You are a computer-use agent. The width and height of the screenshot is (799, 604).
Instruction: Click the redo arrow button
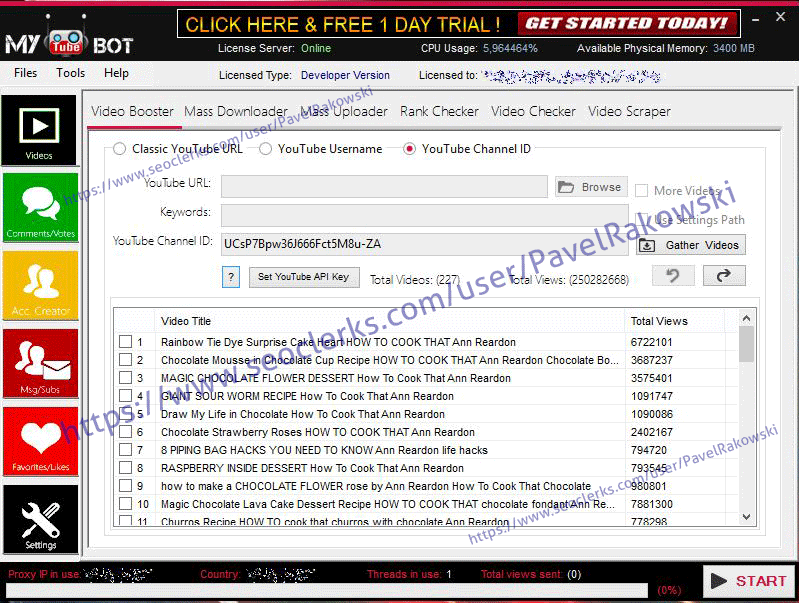(x=724, y=276)
